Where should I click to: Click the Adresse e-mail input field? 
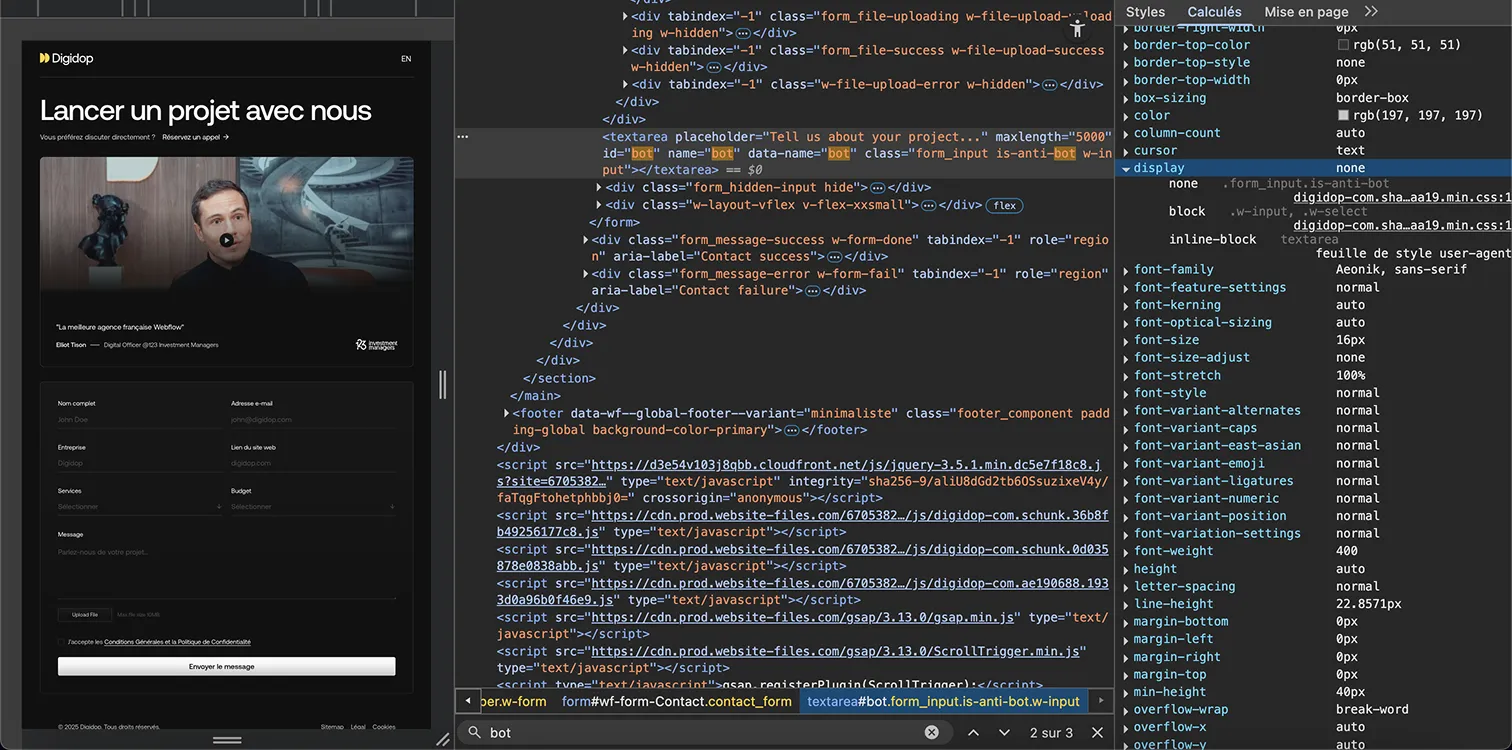(313, 420)
